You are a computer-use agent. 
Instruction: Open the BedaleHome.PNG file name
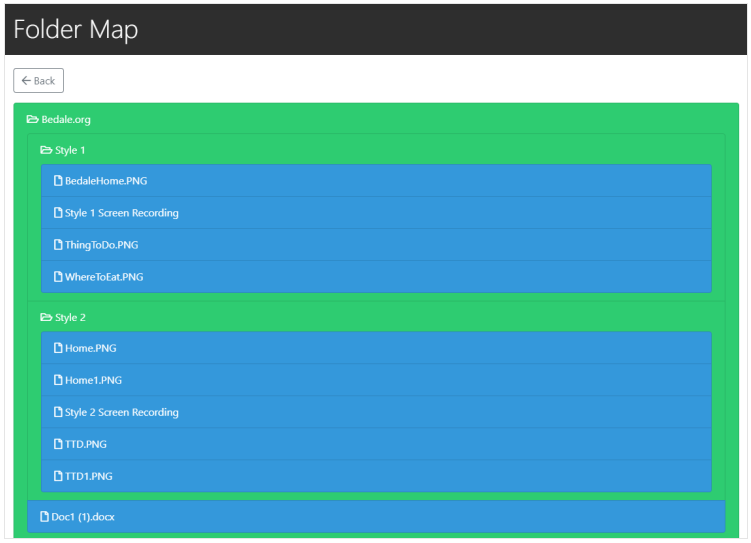click(106, 181)
